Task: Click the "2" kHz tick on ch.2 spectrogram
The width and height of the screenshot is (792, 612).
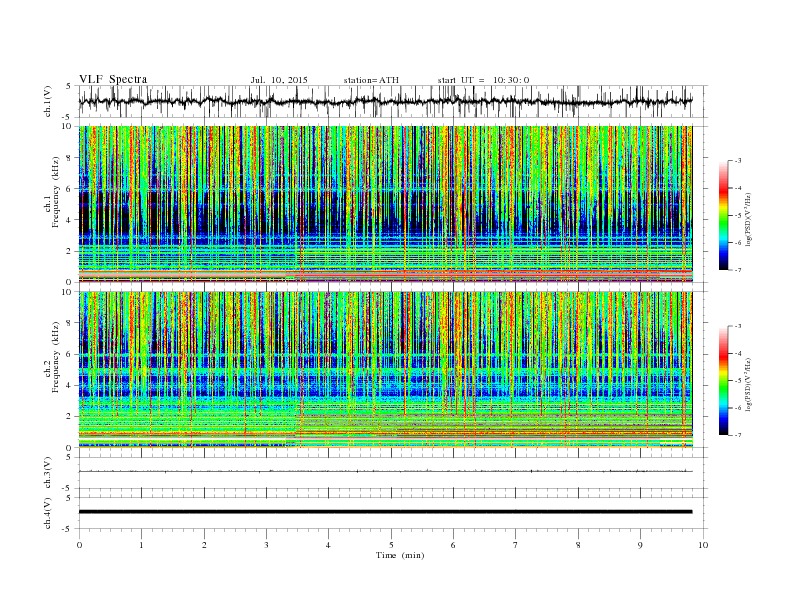Action: point(70,417)
